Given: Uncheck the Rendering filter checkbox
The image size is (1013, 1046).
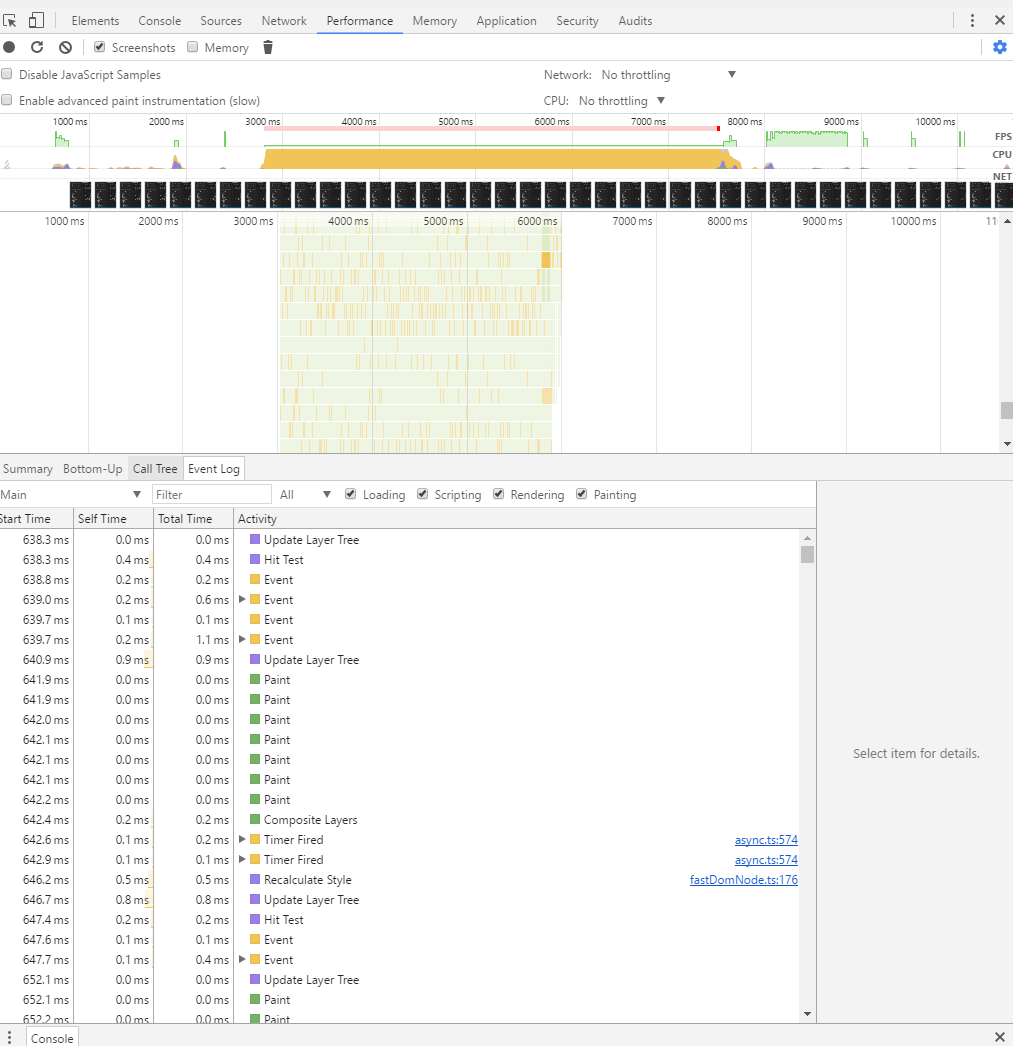Looking at the screenshot, I should pyautogui.click(x=499, y=494).
